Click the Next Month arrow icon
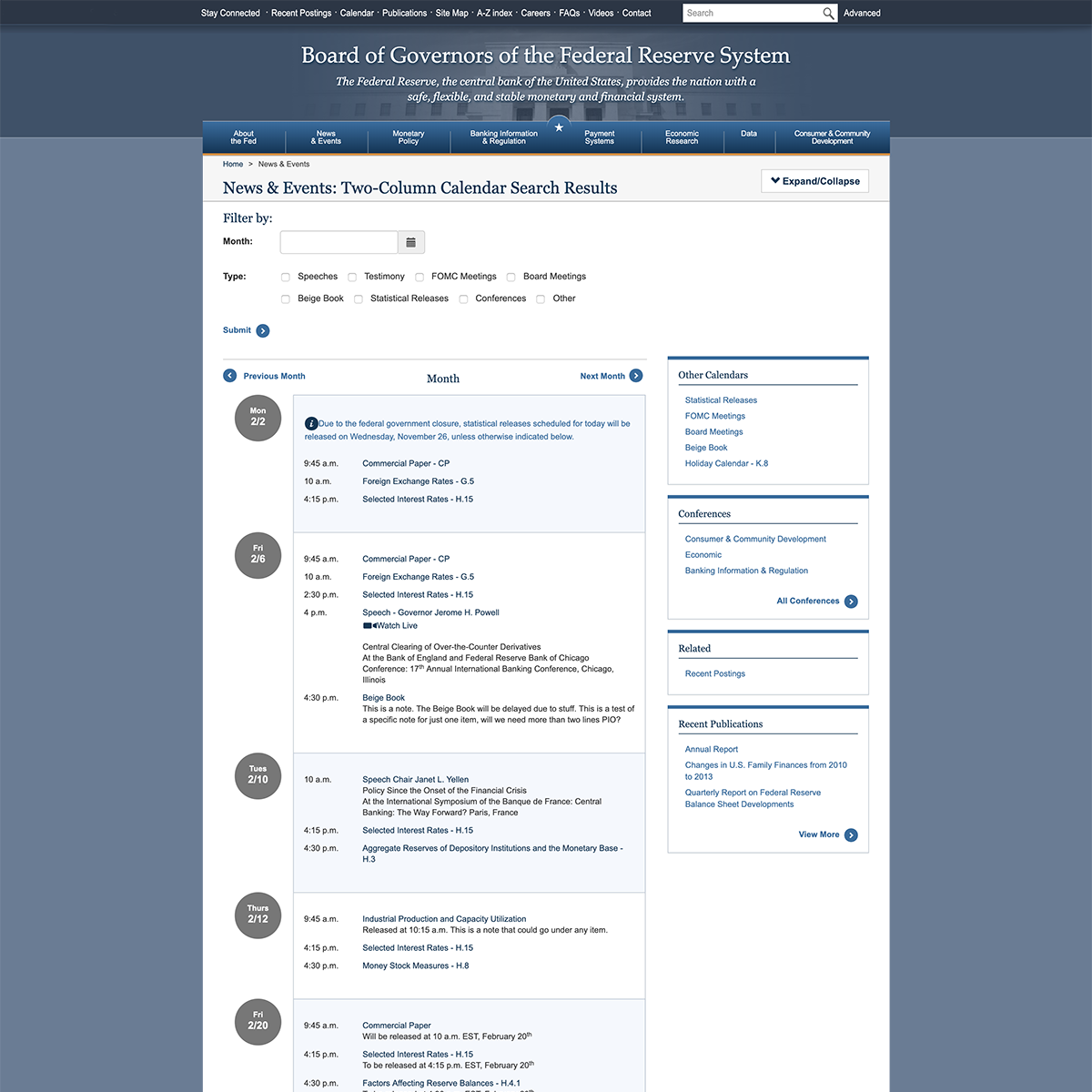The image size is (1092, 1092). coord(636,376)
